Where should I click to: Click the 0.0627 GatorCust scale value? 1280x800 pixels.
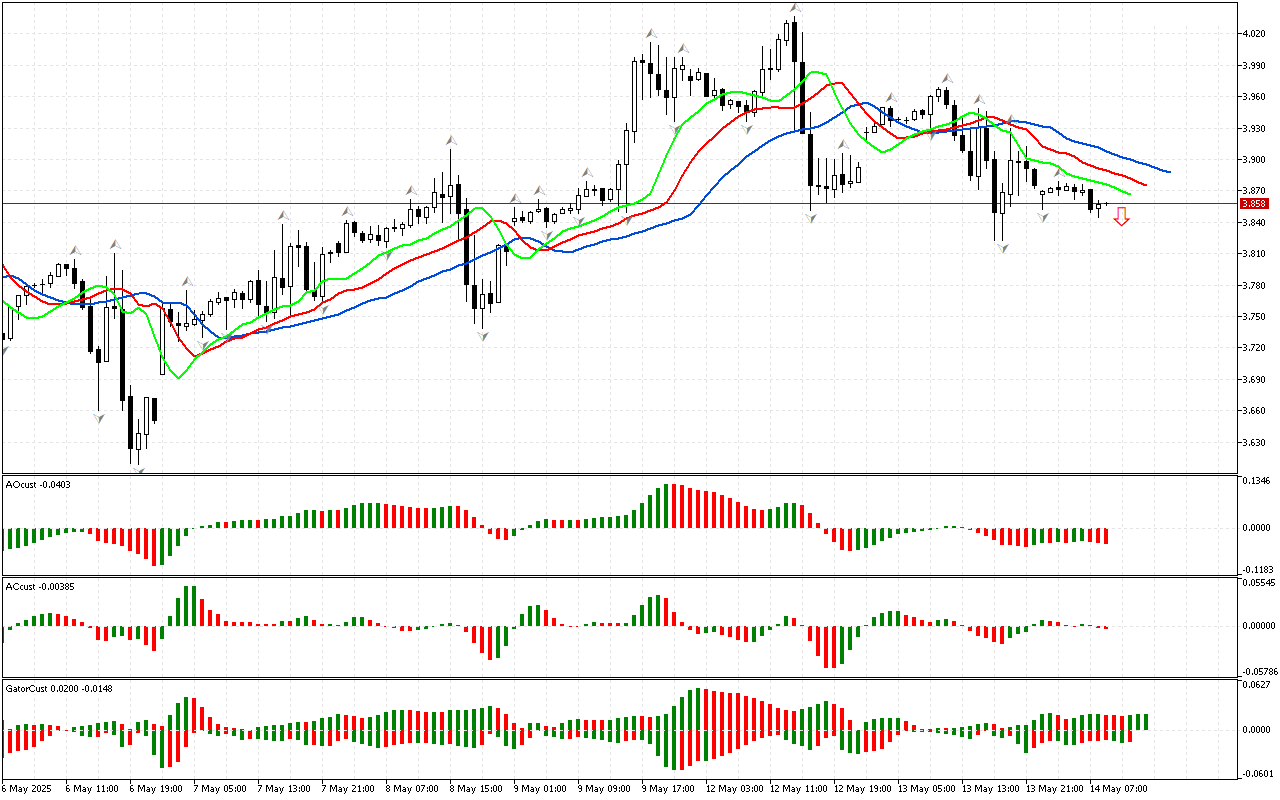click(x=1255, y=685)
